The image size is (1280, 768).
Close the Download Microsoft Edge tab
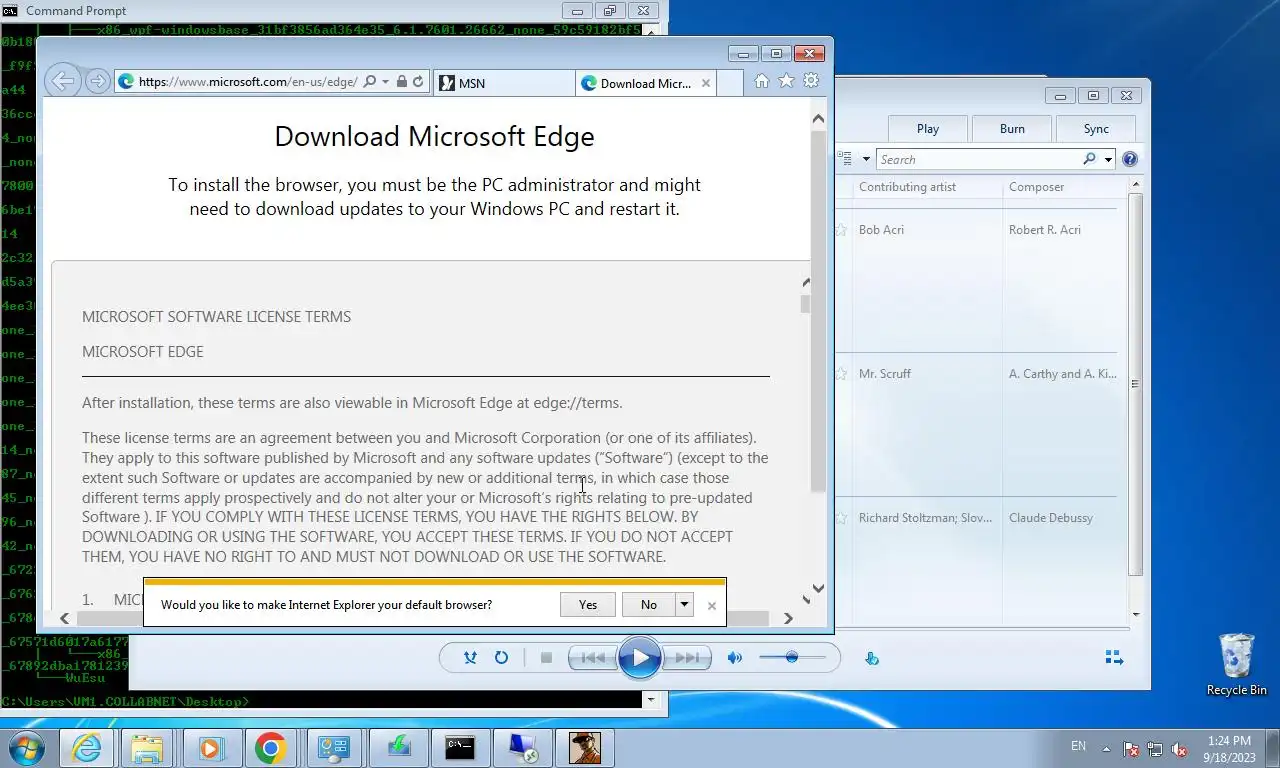706,83
